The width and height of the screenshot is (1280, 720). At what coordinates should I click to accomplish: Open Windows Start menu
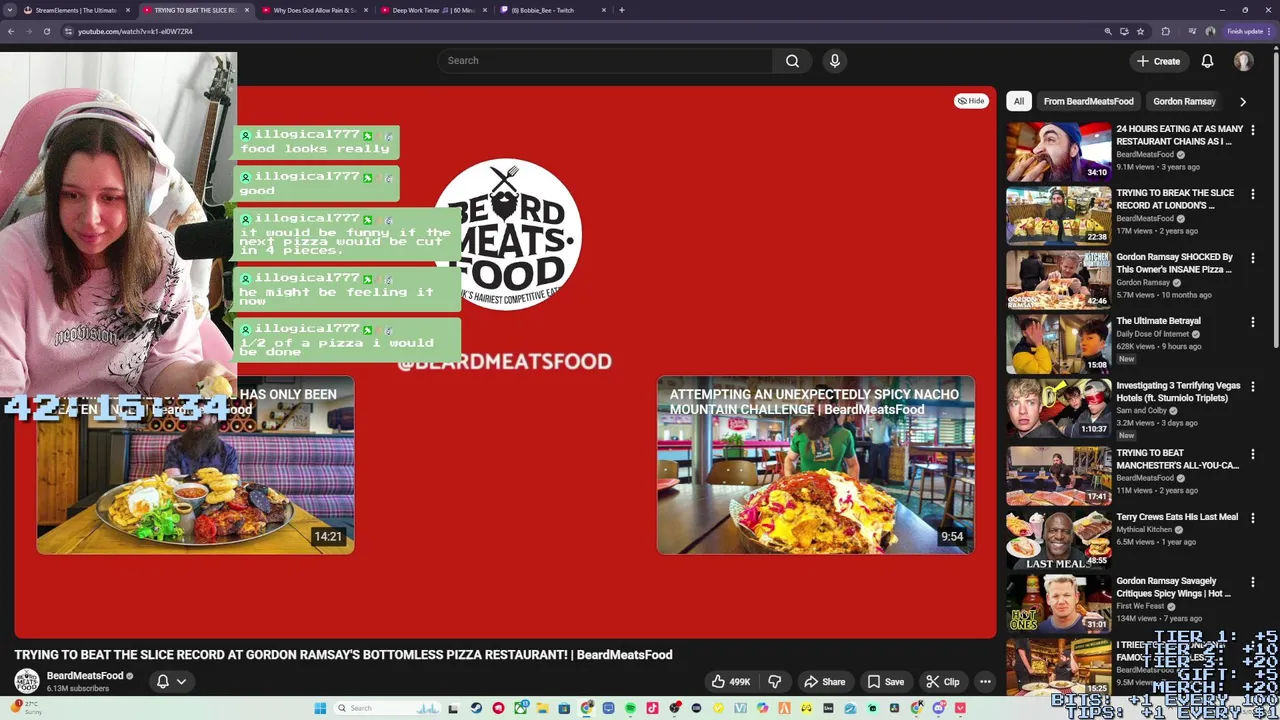[x=320, y=708]
